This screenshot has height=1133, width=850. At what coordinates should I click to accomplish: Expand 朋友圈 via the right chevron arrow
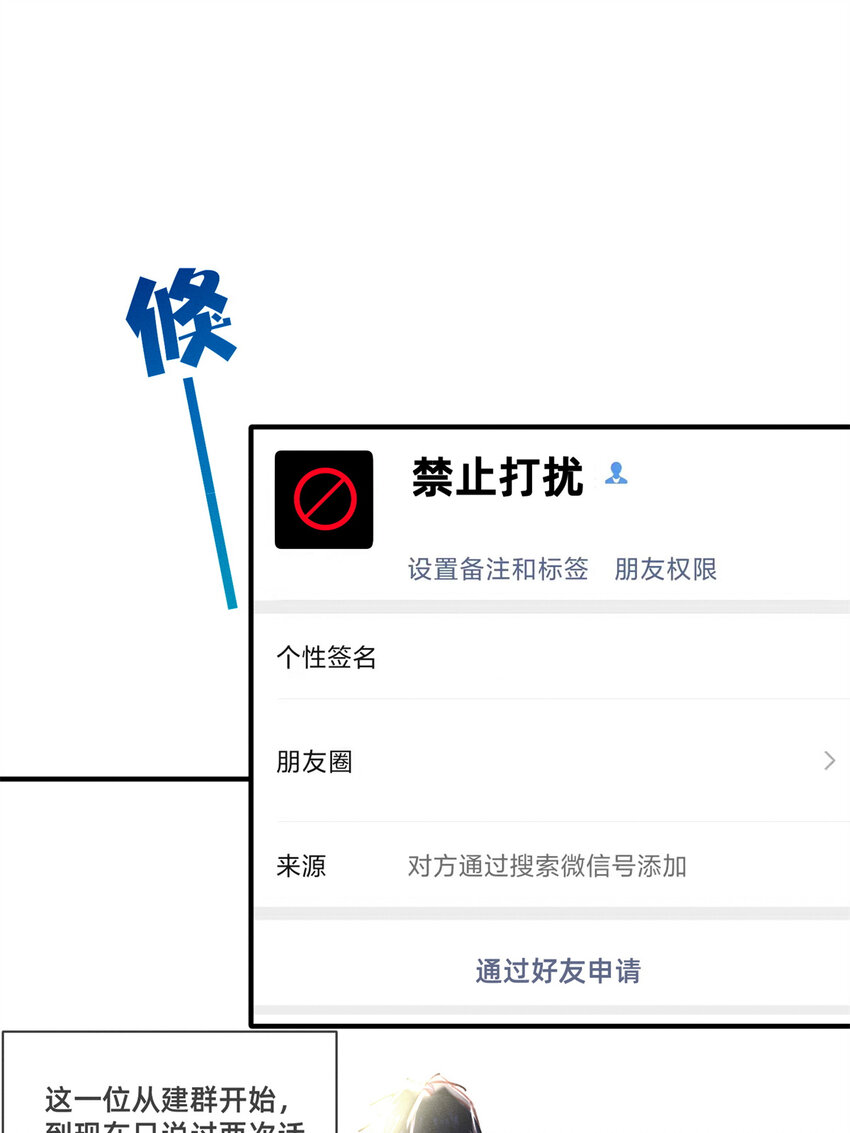[x=829, y=760]
